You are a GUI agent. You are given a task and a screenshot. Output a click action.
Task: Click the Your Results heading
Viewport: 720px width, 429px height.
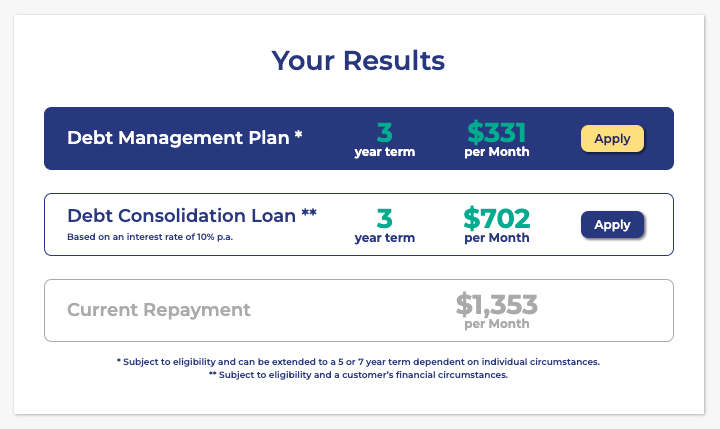pos(358,60)
